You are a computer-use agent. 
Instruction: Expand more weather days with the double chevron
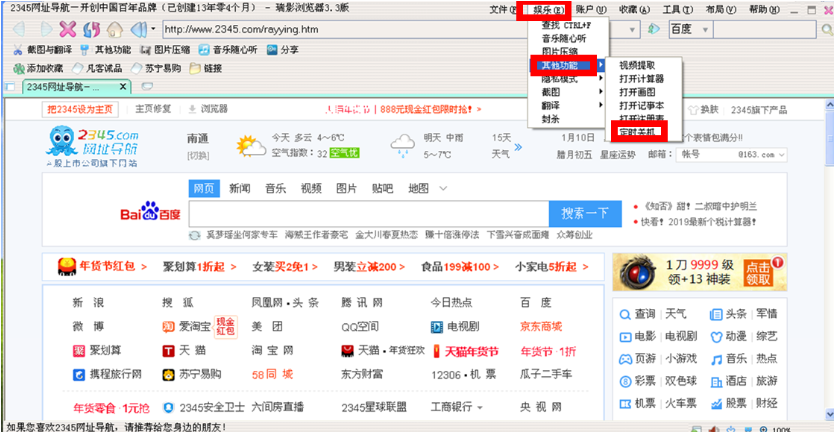coord(518,147)
